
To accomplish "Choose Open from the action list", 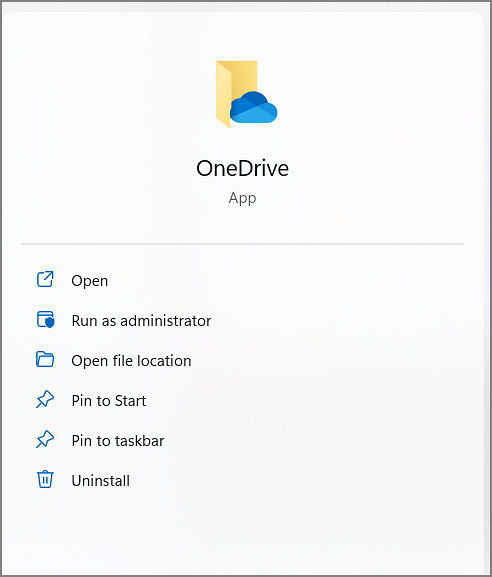I will [89, 281].
